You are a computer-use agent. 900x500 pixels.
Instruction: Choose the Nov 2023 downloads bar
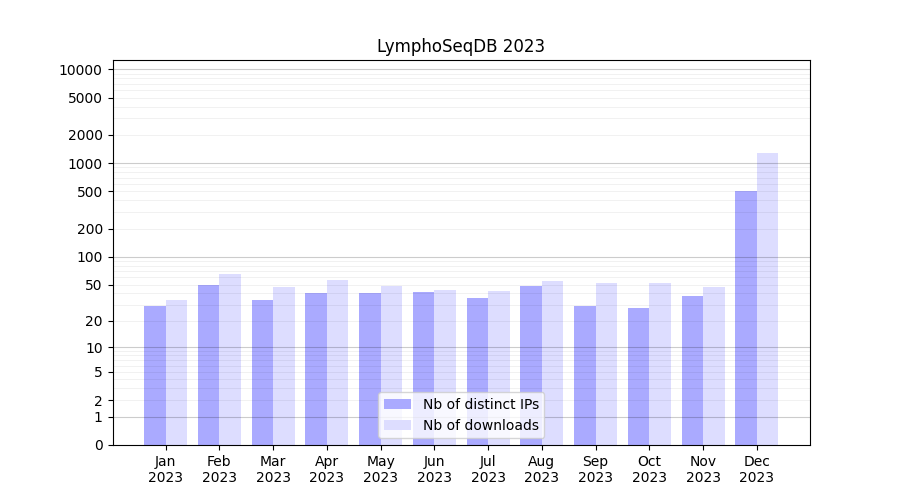(714, 366)
